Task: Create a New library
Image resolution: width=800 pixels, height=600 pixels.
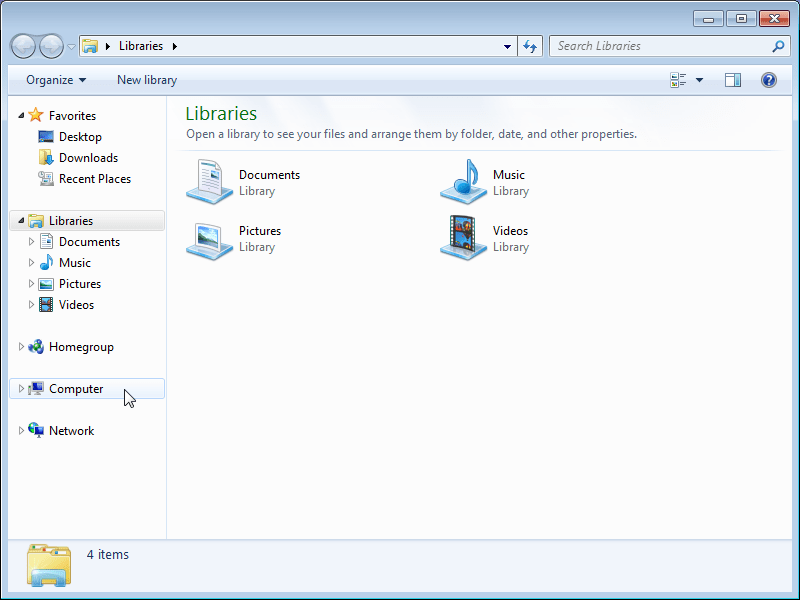Action: (147, 80)
